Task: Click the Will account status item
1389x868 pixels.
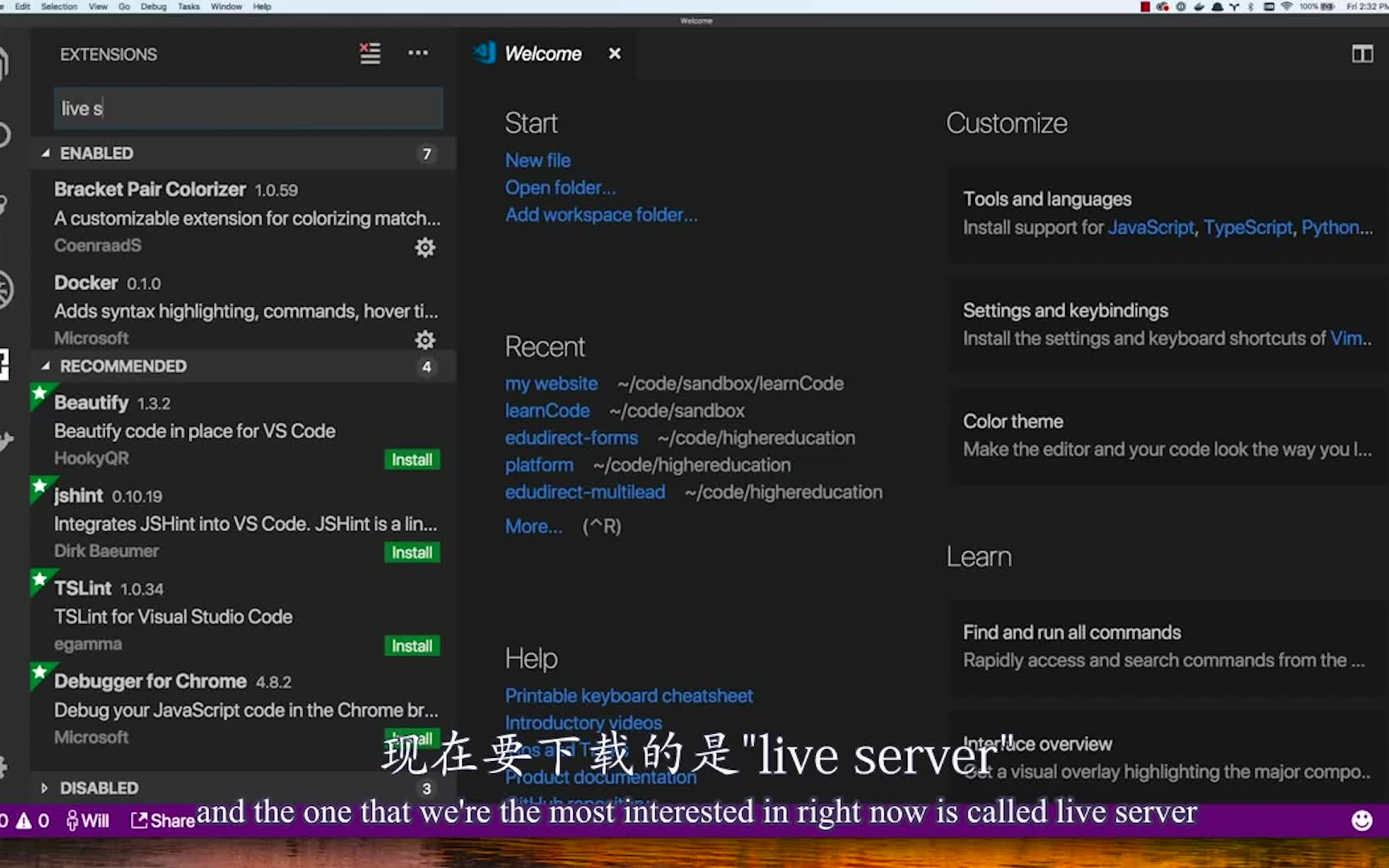Action: pos(88,821)
